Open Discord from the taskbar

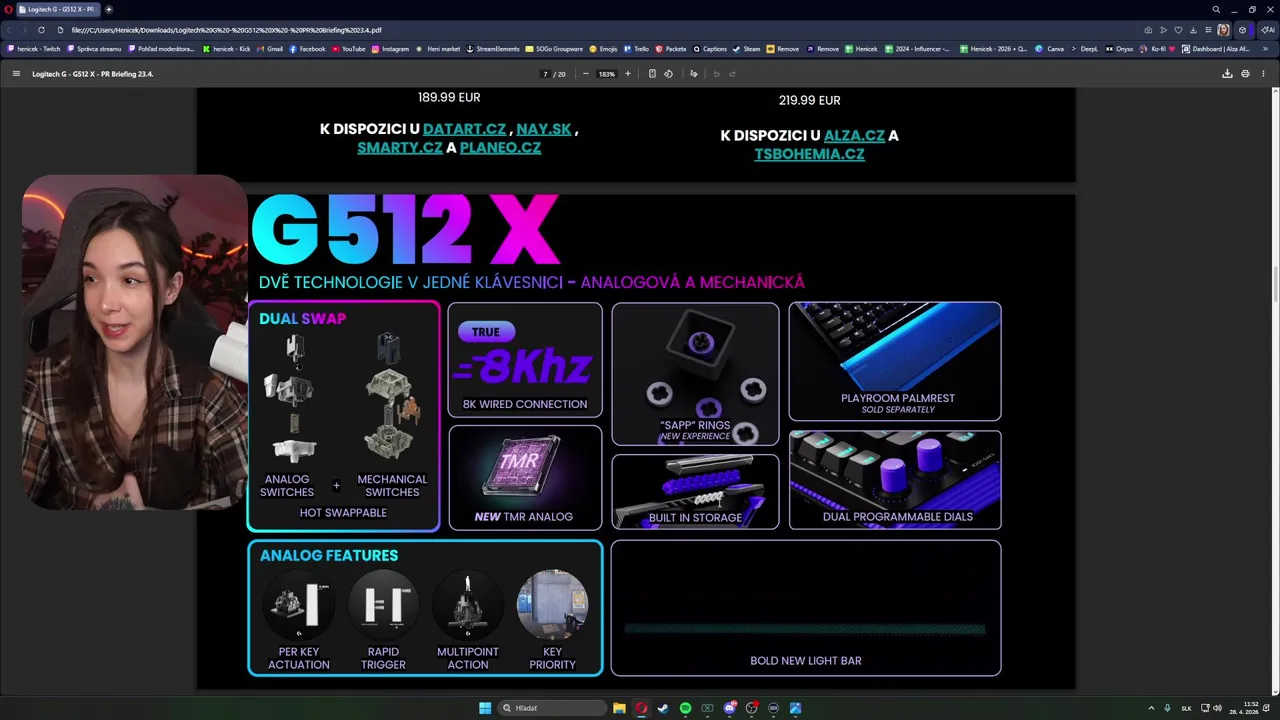(729, 708)
